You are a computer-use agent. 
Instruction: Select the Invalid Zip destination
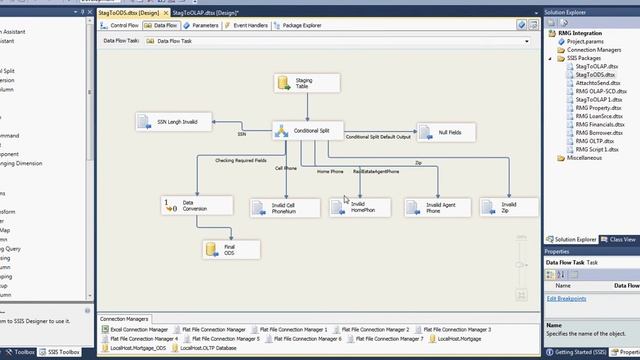[x=509, y=207]
